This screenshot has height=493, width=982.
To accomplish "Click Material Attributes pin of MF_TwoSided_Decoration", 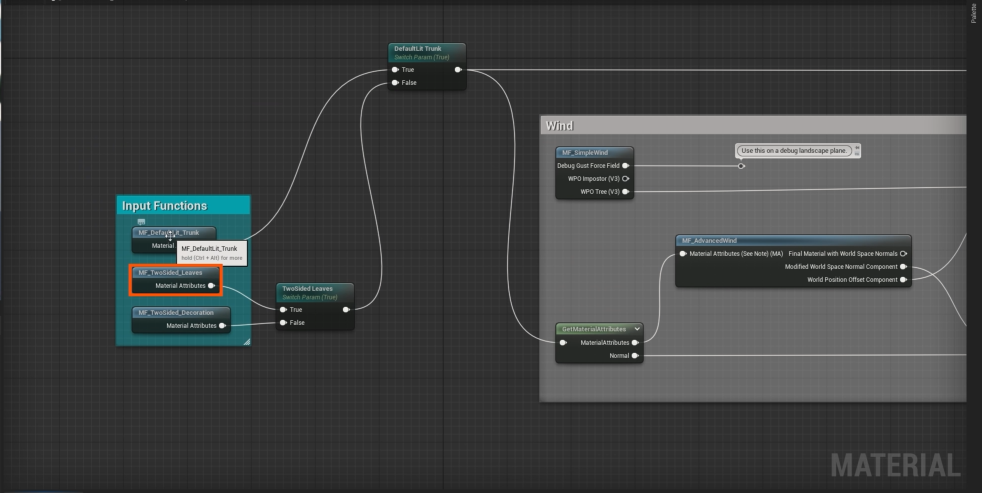I will 222,326.
